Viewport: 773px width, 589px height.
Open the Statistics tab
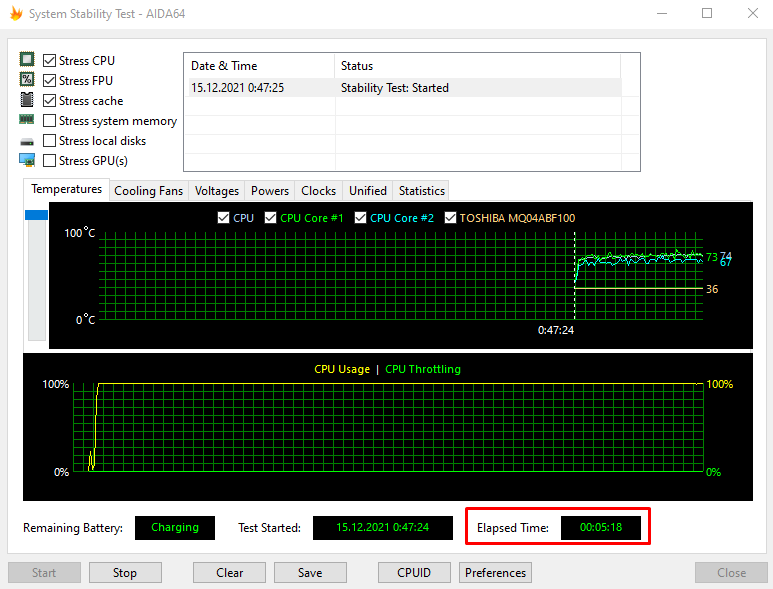pos(422,191)
